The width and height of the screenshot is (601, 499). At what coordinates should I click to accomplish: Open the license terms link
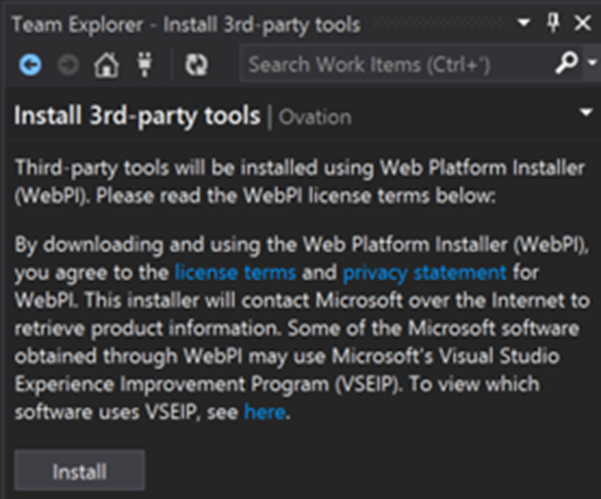click(x=235, y=273)
